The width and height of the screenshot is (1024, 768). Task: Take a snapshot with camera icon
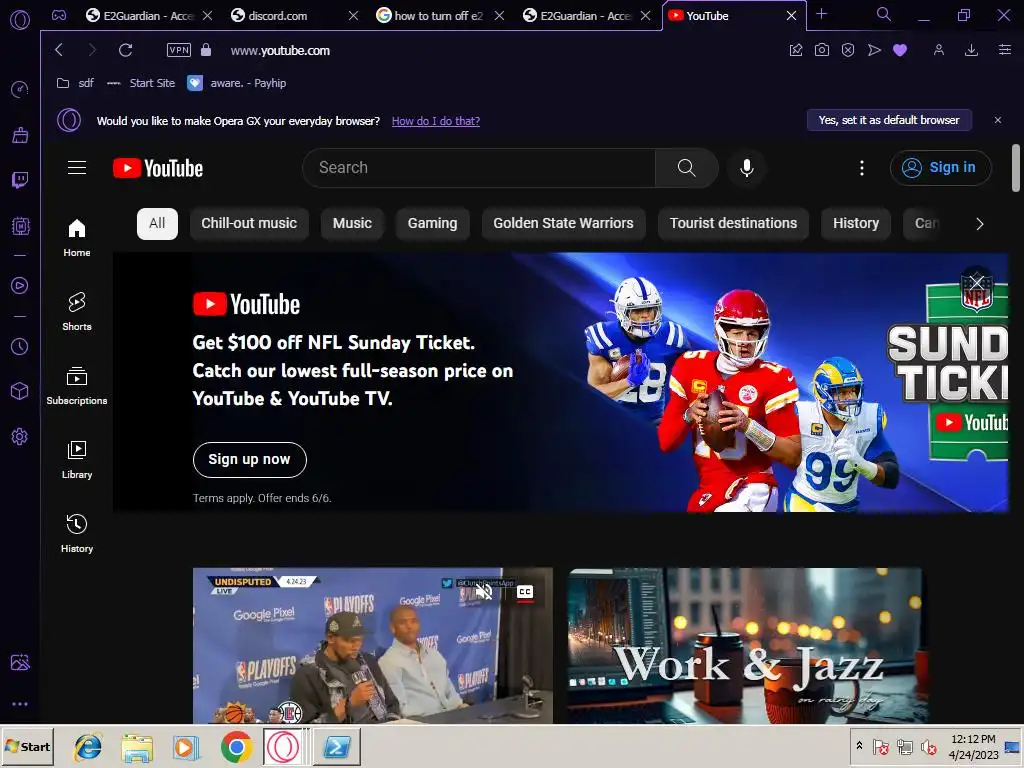pos(822,50)
